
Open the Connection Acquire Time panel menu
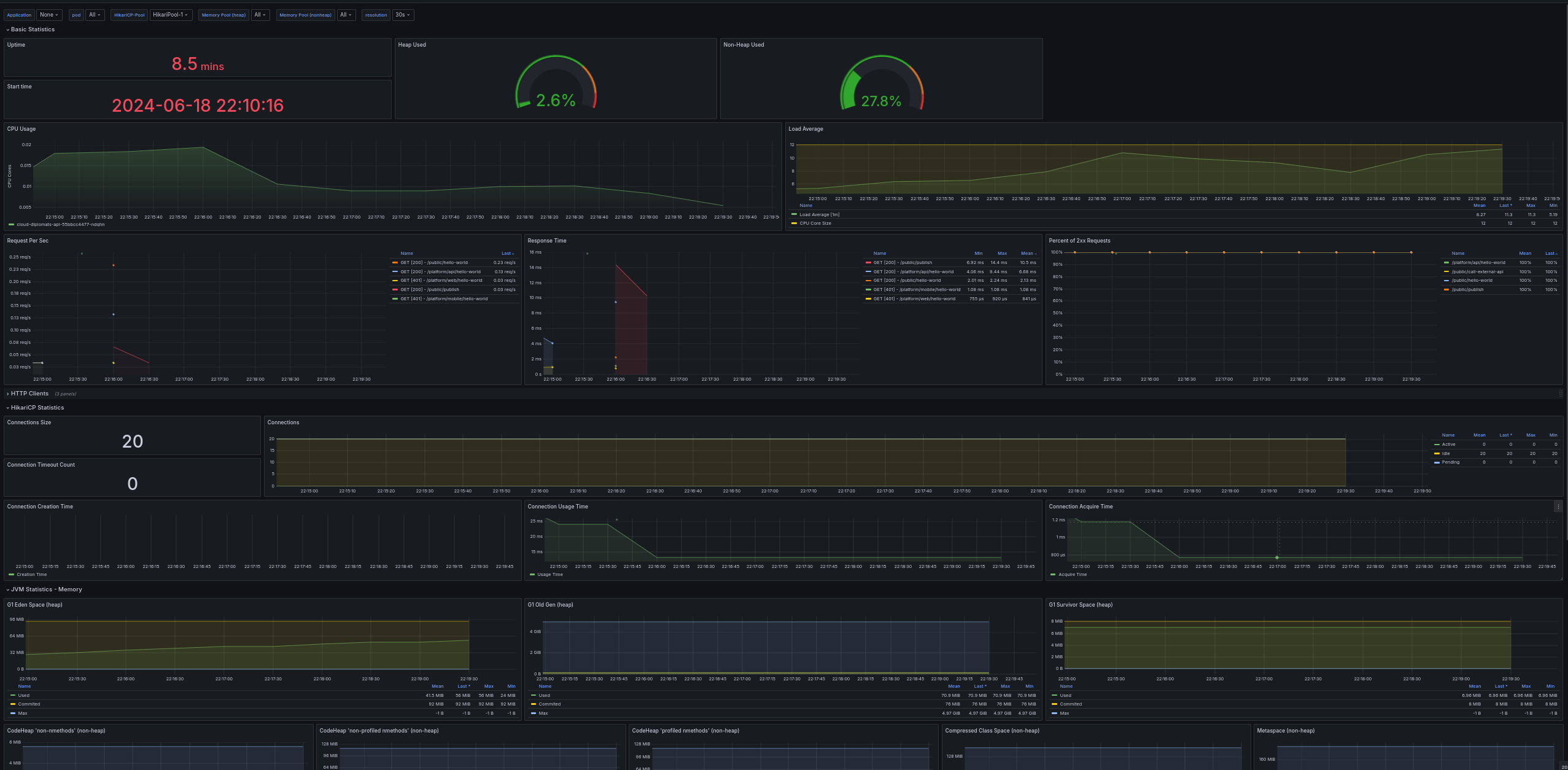[x=1558, y=507]
